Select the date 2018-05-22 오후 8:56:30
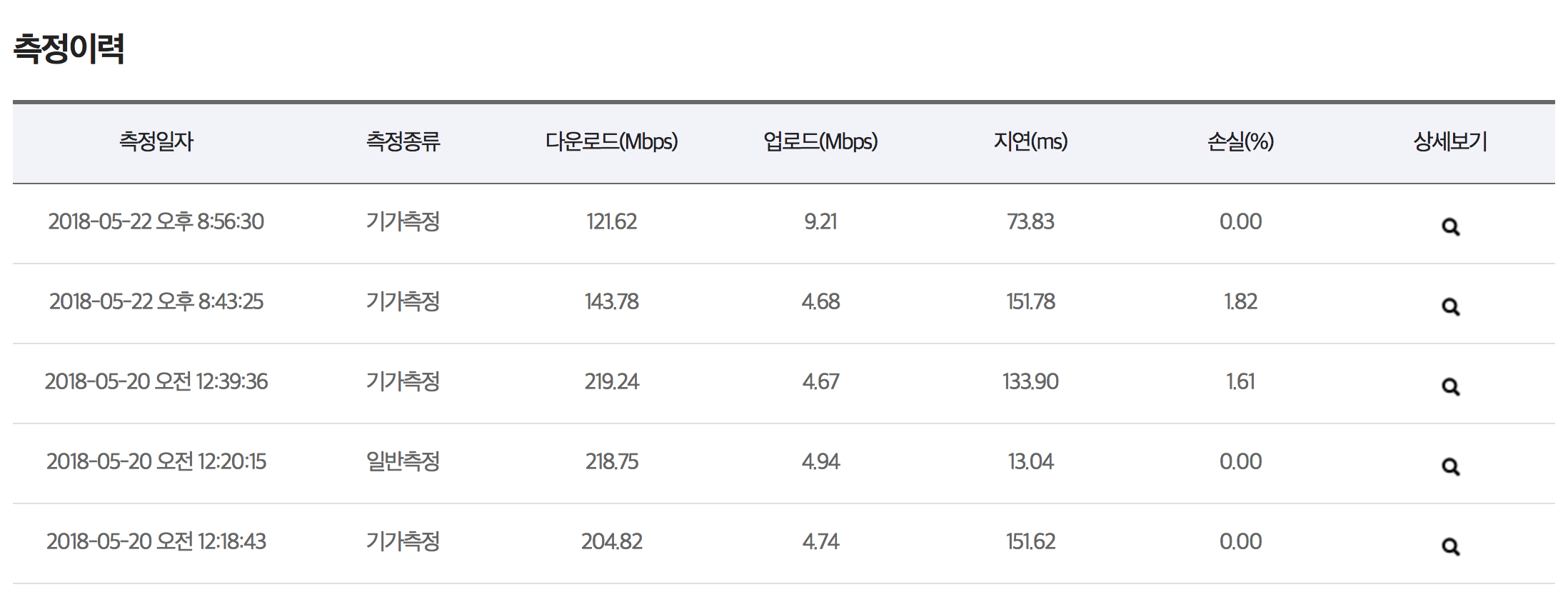This screenshot has width=1568, height=607. (x=156, y=221)
